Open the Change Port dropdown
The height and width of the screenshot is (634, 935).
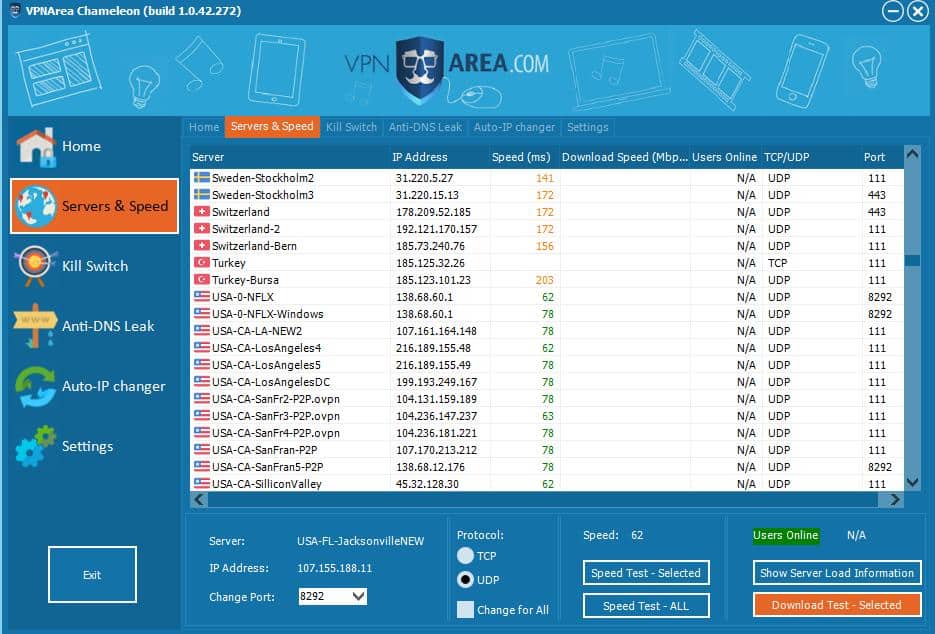click(358, 596)
